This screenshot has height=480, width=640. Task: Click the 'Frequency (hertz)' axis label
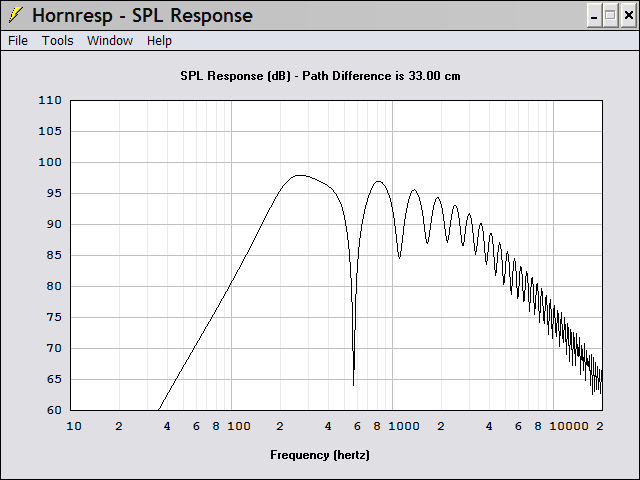coord(320,455)
